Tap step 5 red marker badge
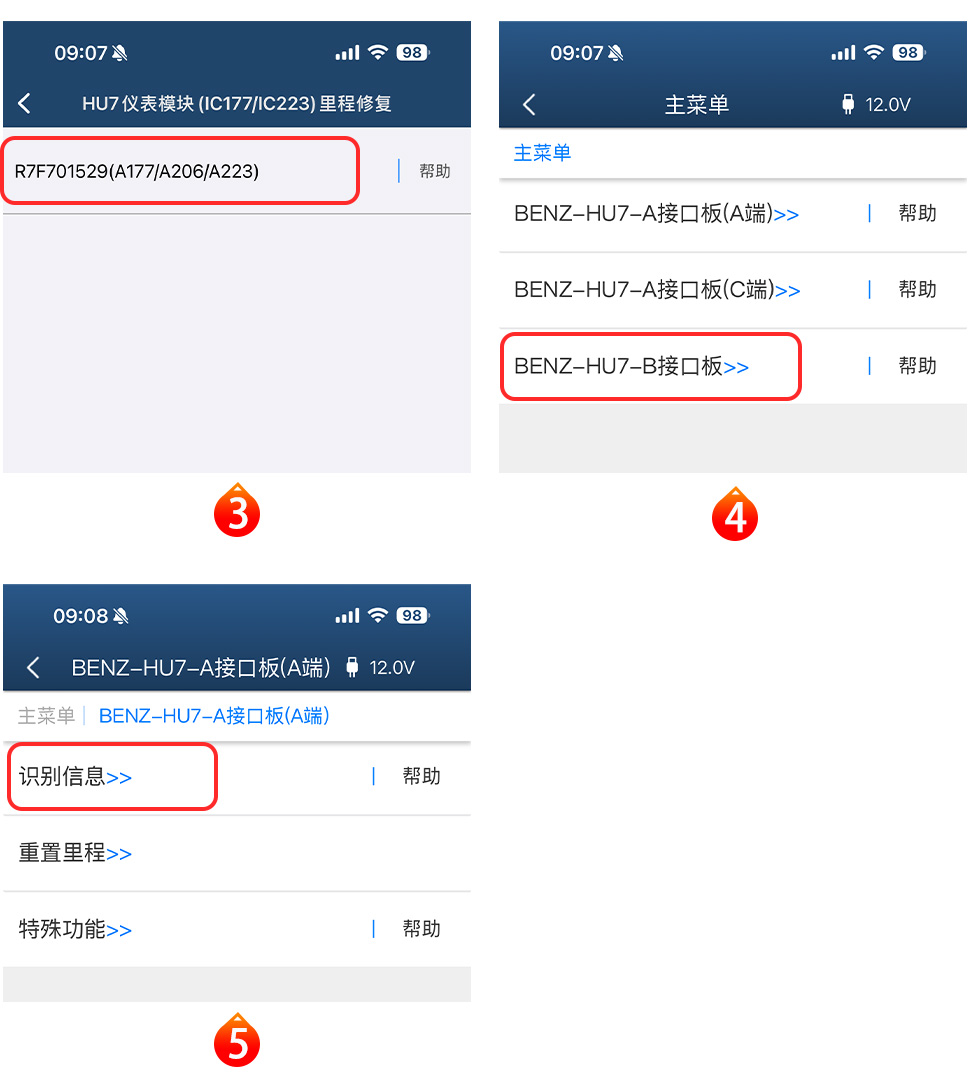This screenshot has height=1091, width=970. tap(237, 1040)
